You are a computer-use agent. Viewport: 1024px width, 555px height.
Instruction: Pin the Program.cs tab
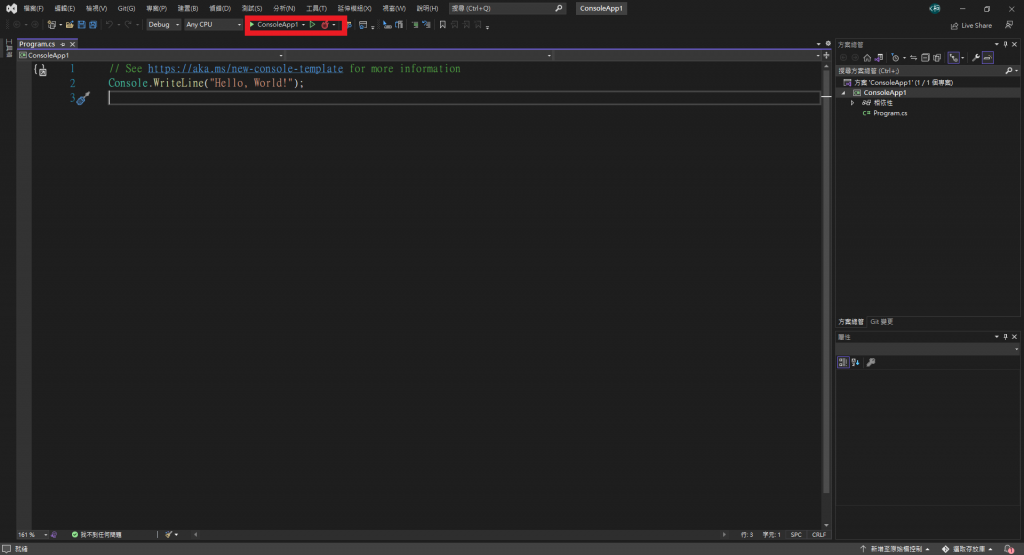[63, 44]
